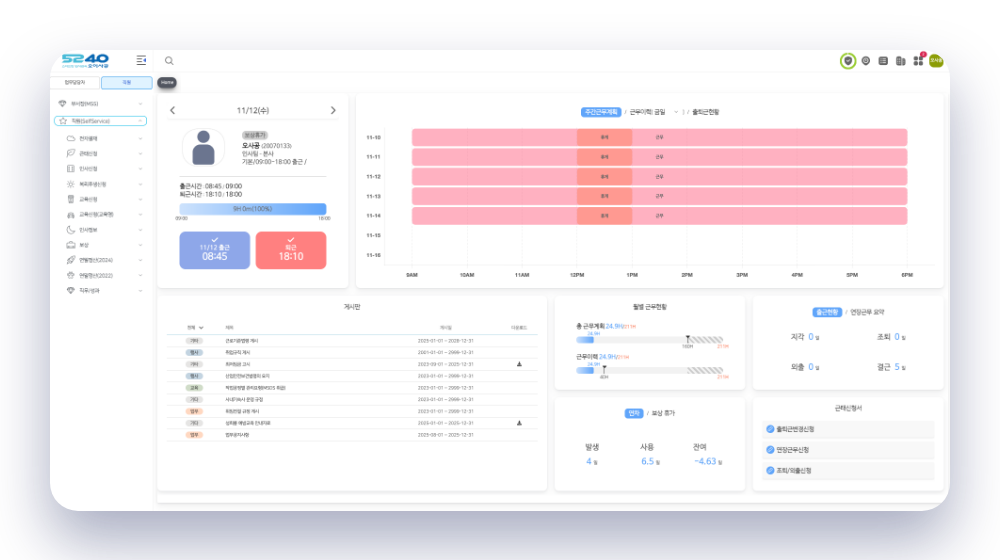The image size is (1000, 560).
Task: Expand the 전자결재 submenu chevron
Action: (140, 138)
